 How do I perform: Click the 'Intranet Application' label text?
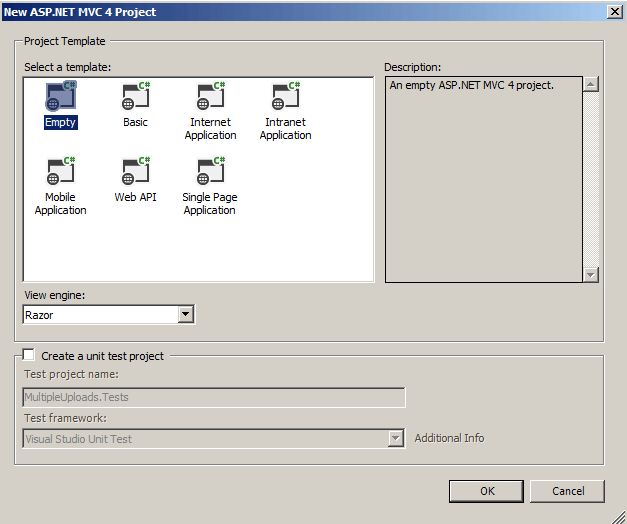[286, 128]
